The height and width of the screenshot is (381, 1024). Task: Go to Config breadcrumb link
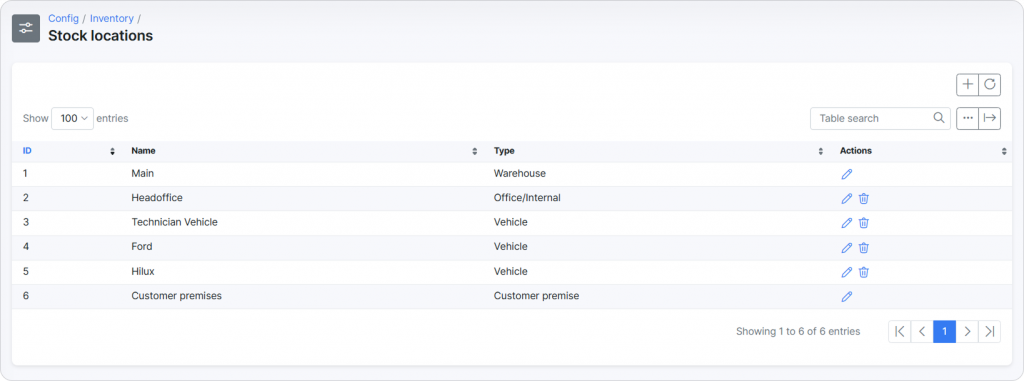(63, 18)
